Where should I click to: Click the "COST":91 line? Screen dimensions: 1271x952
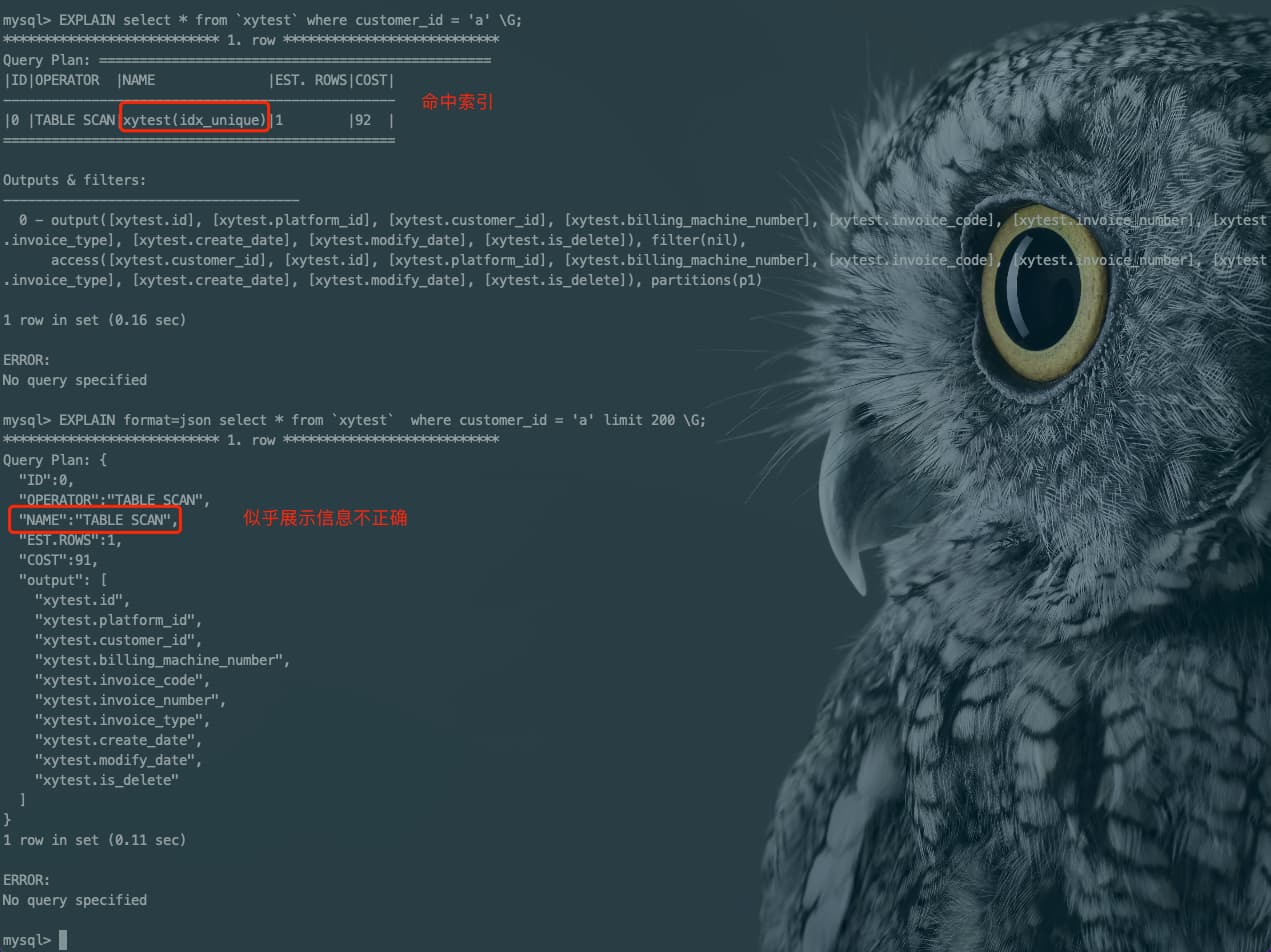click(x=58, y=560)
